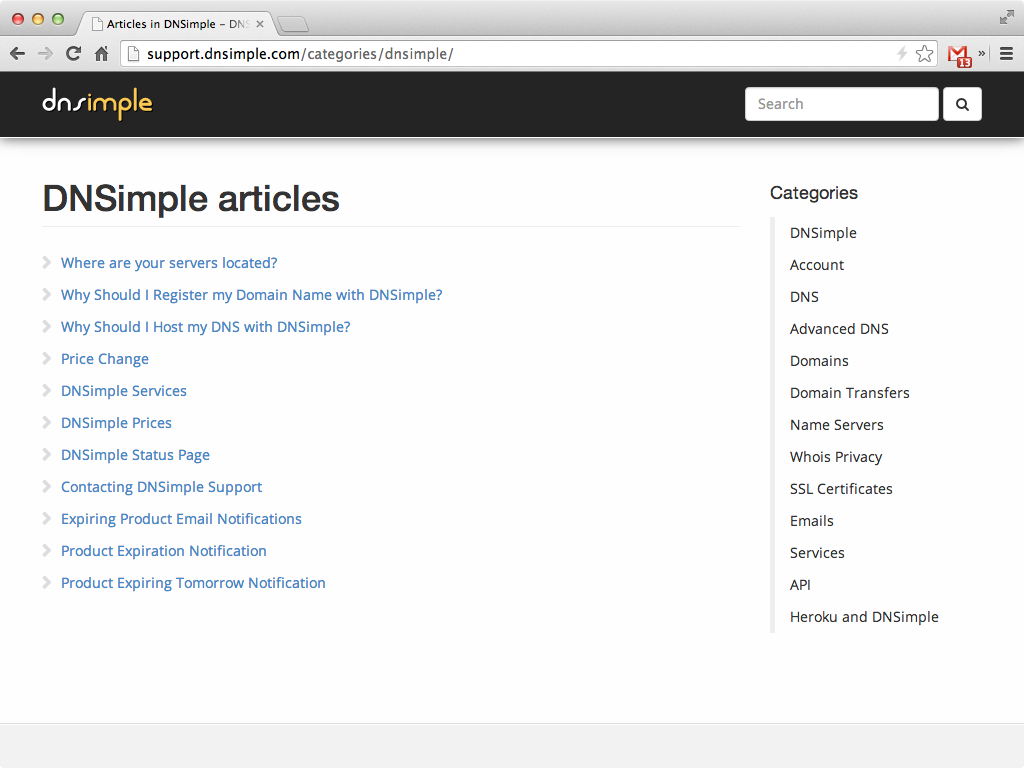
Task: Open Contacting DNSimple Support article
Action: point(161,487)
